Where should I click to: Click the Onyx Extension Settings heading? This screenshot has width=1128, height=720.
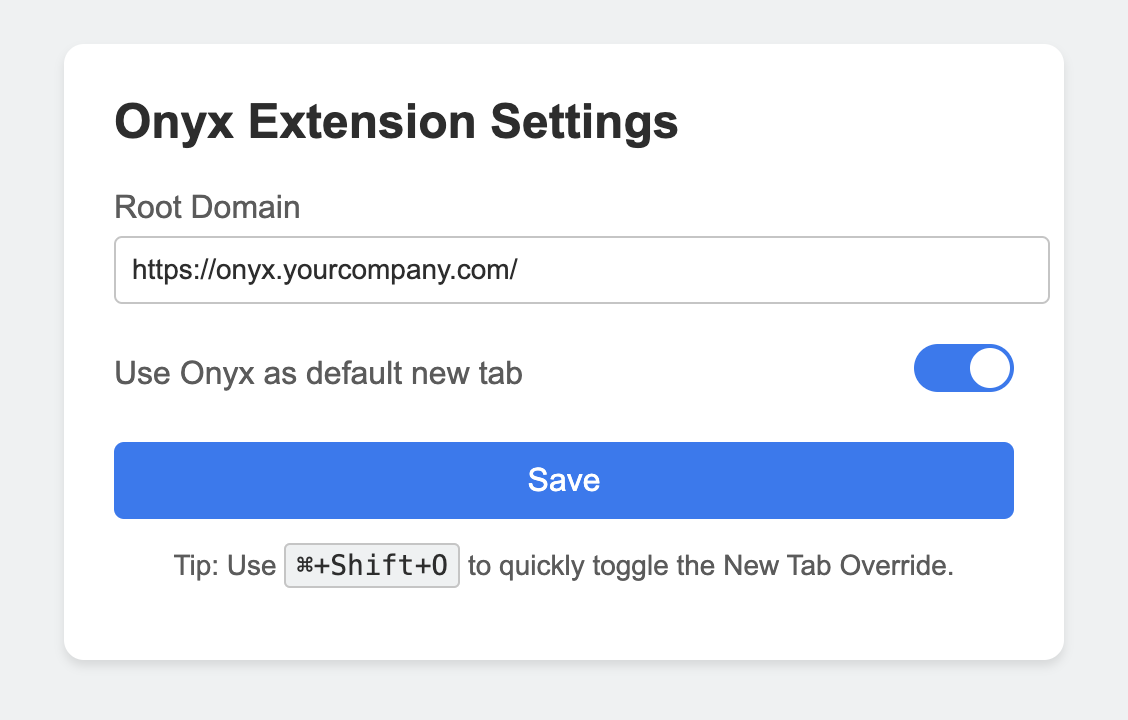pyautogui.click(x=396, y=122)
